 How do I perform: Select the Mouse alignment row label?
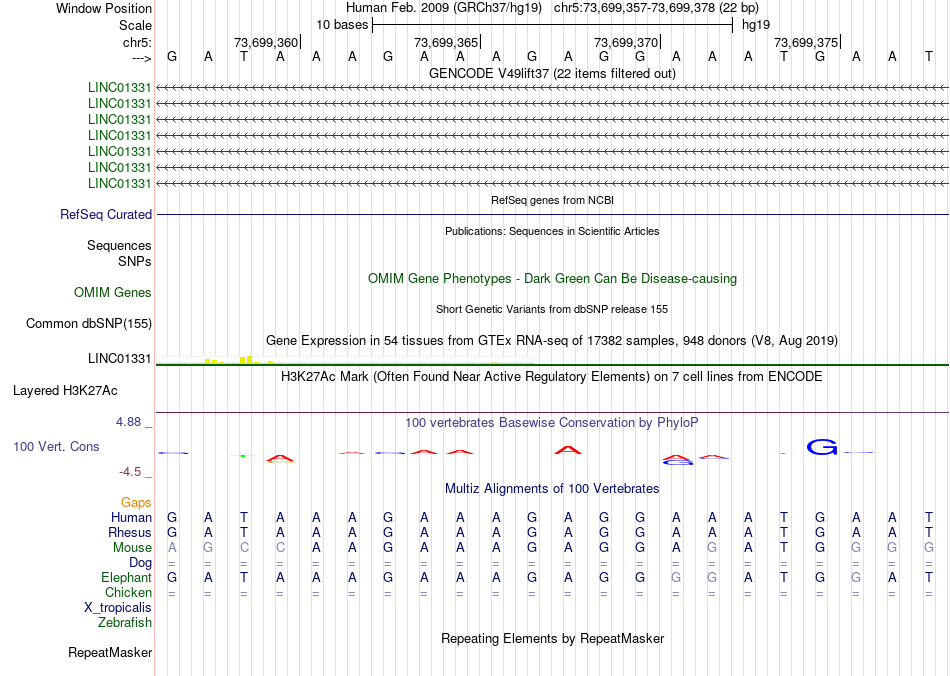pyautogui.click(x=132, y=548)
